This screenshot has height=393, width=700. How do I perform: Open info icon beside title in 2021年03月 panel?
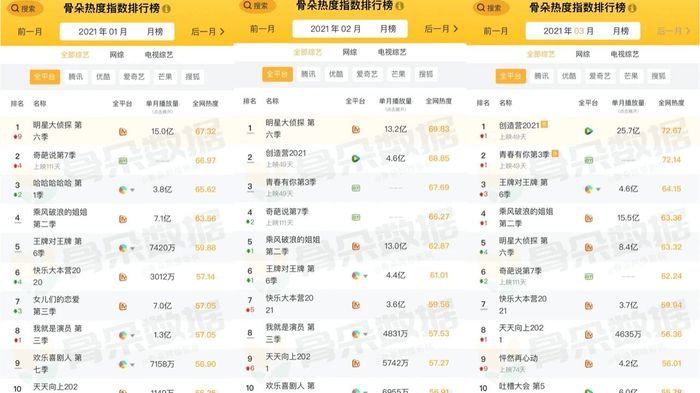pyautogui.click(x=632, y=8)
